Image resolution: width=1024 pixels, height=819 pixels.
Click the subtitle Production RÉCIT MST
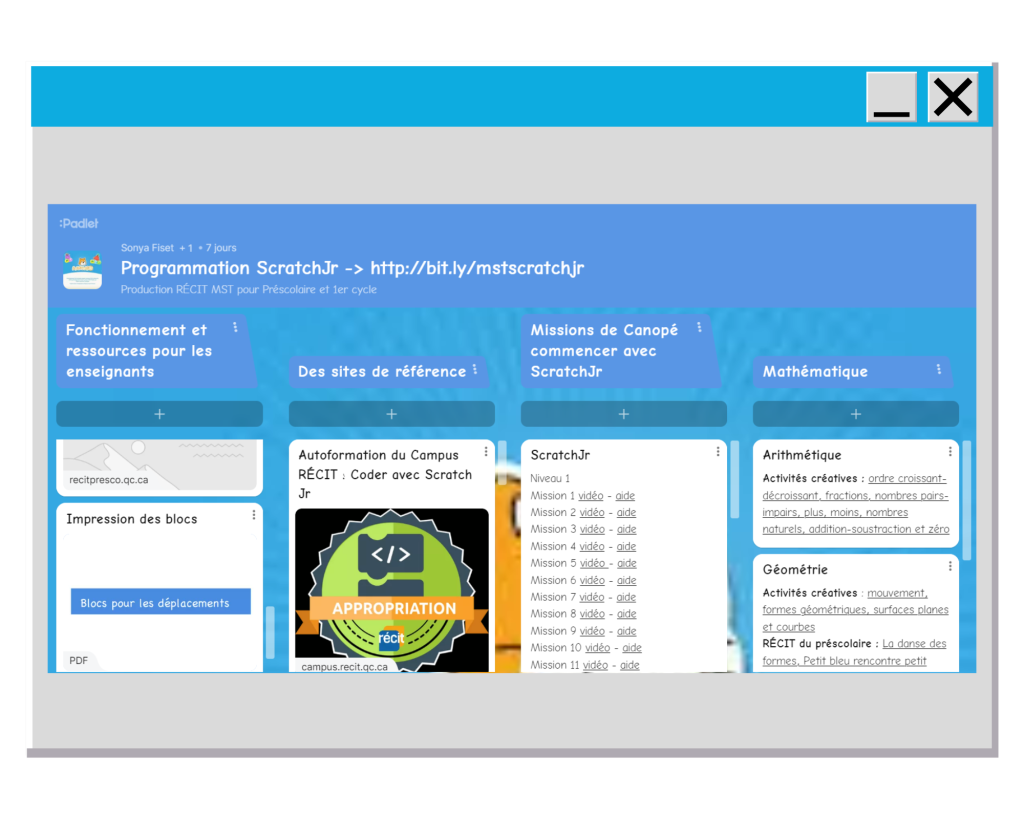pyautogui.click(x=249, y=289)
